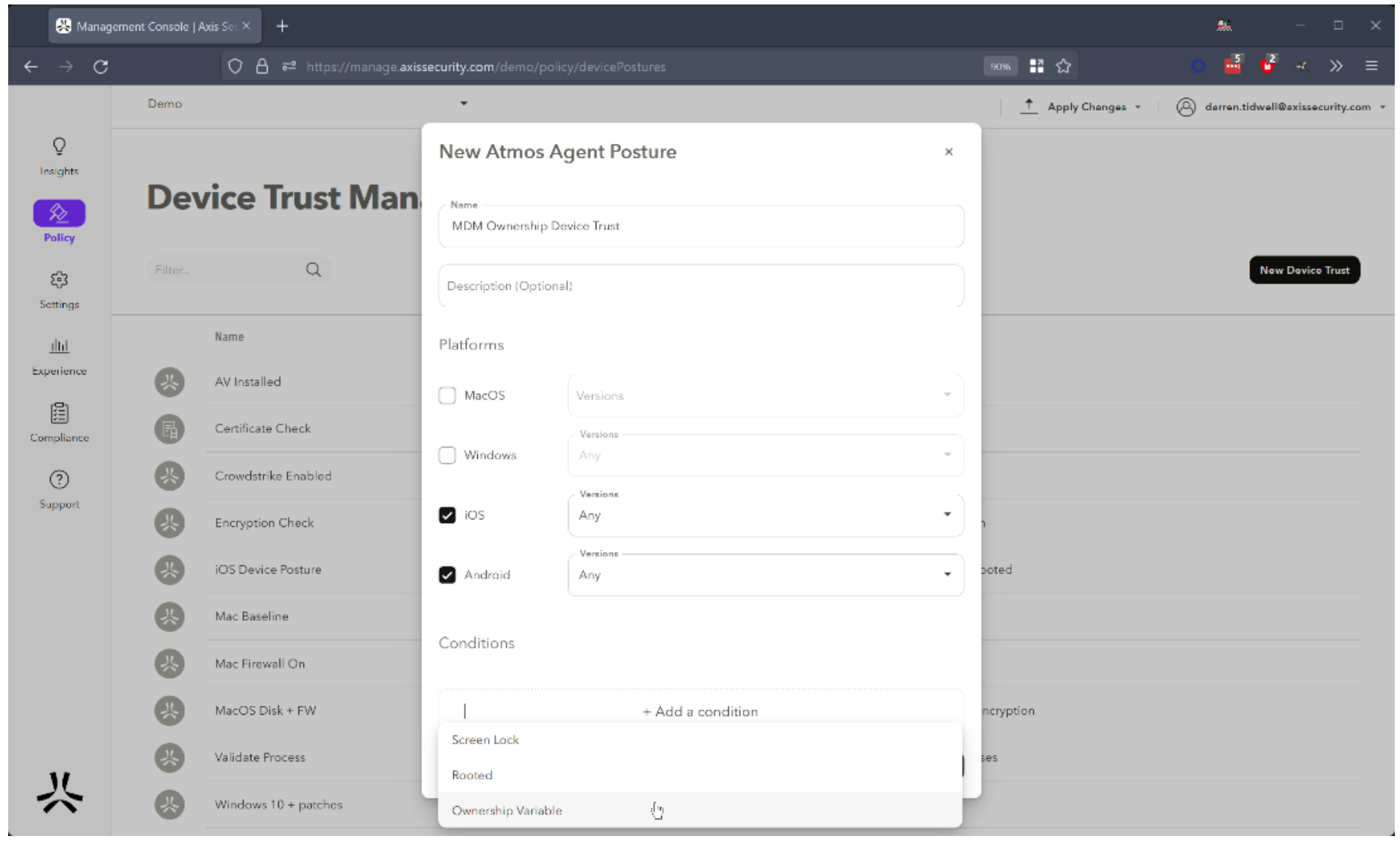
Task: Select Ownership Variable condition
Action: click(x=700, y=810)
